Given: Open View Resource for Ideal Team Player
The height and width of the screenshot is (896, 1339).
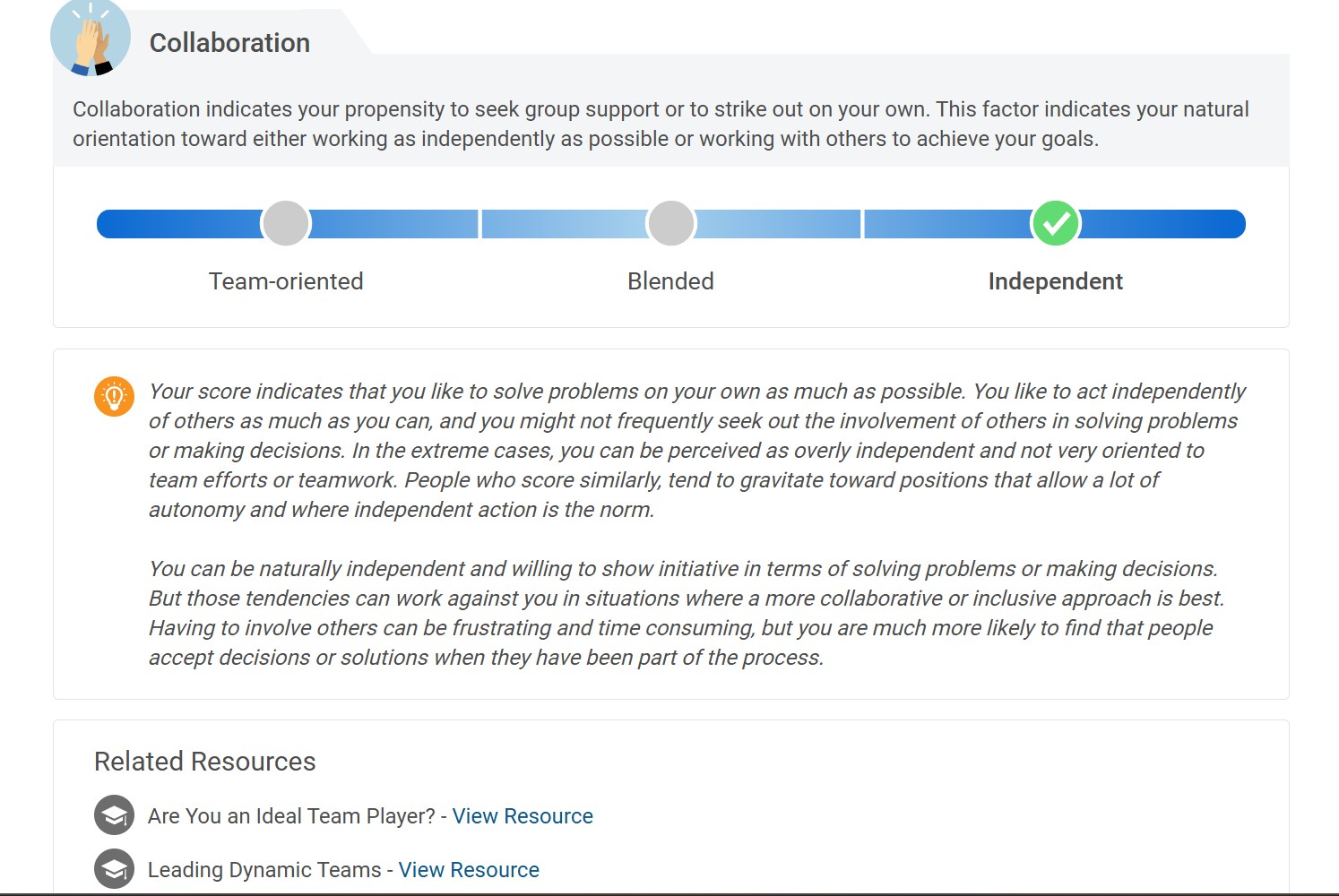Looking at the screenshot, I should point(523,816).
